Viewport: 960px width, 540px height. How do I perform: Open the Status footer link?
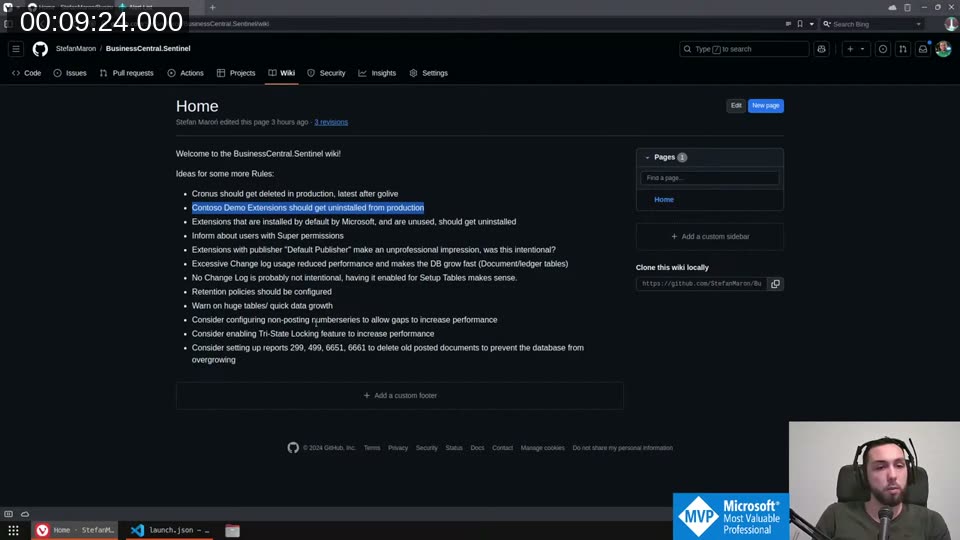454,448
